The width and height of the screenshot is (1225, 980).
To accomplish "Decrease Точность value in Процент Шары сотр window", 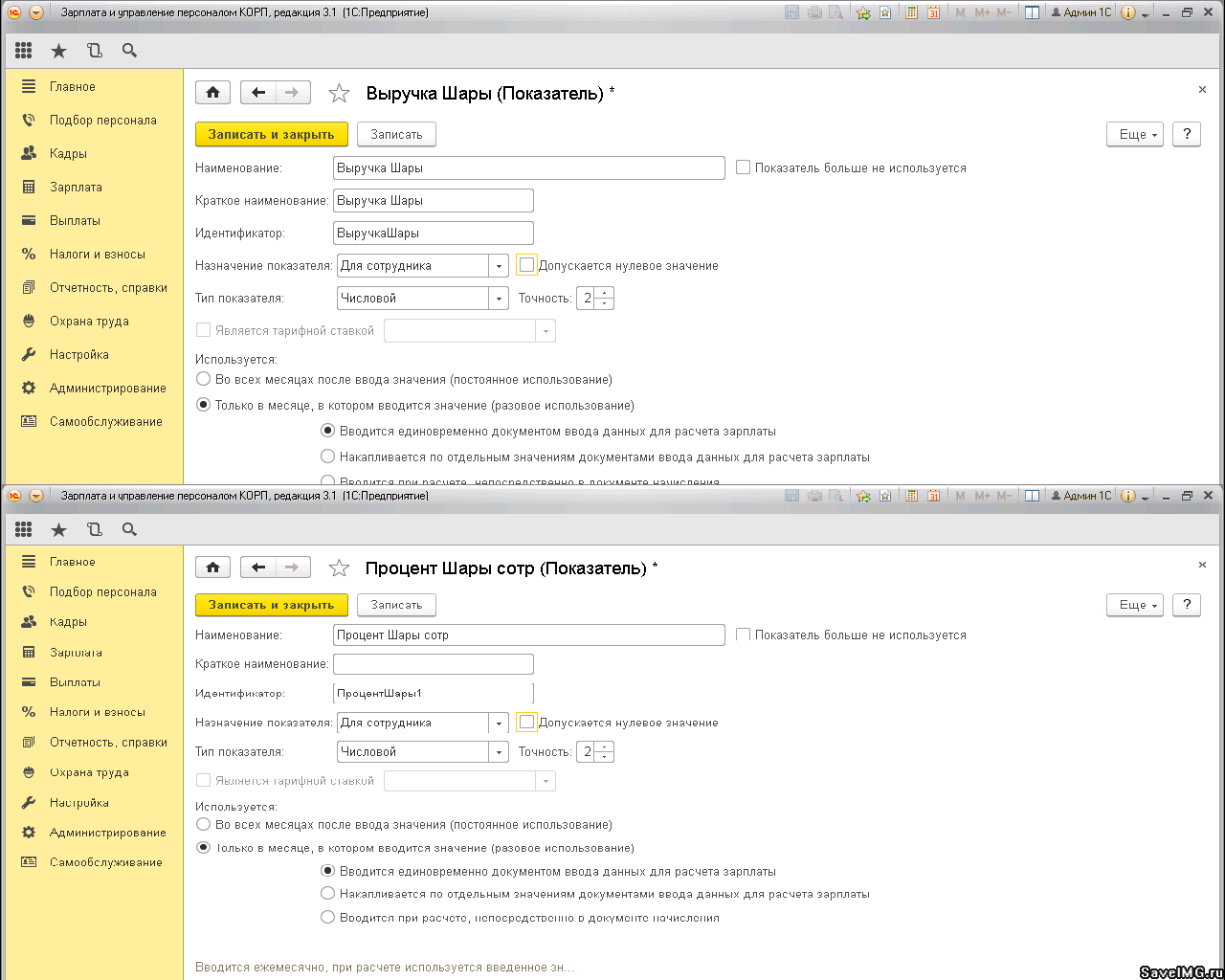I will click(605, 757).
